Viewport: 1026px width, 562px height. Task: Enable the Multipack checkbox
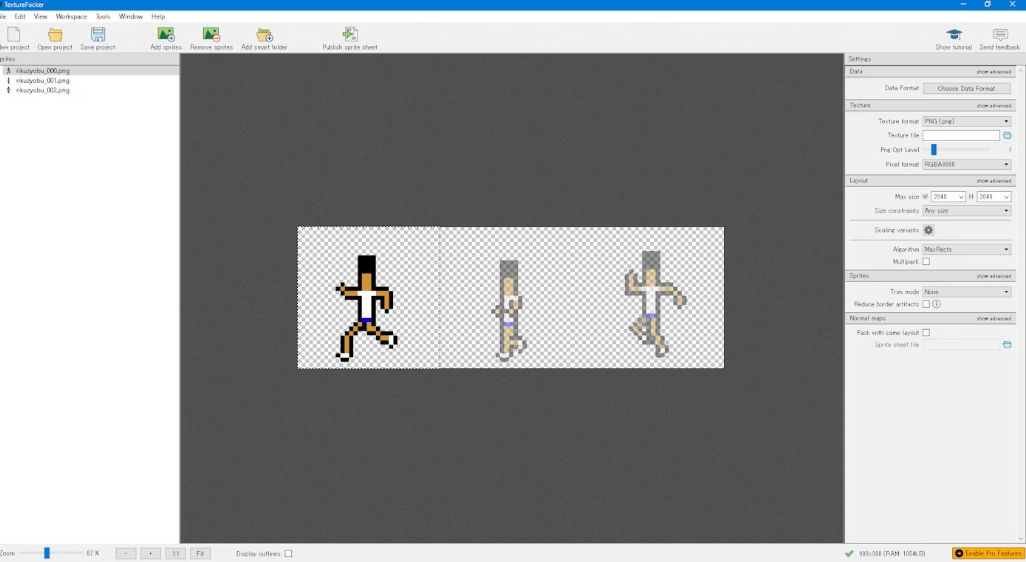point(926,262)
